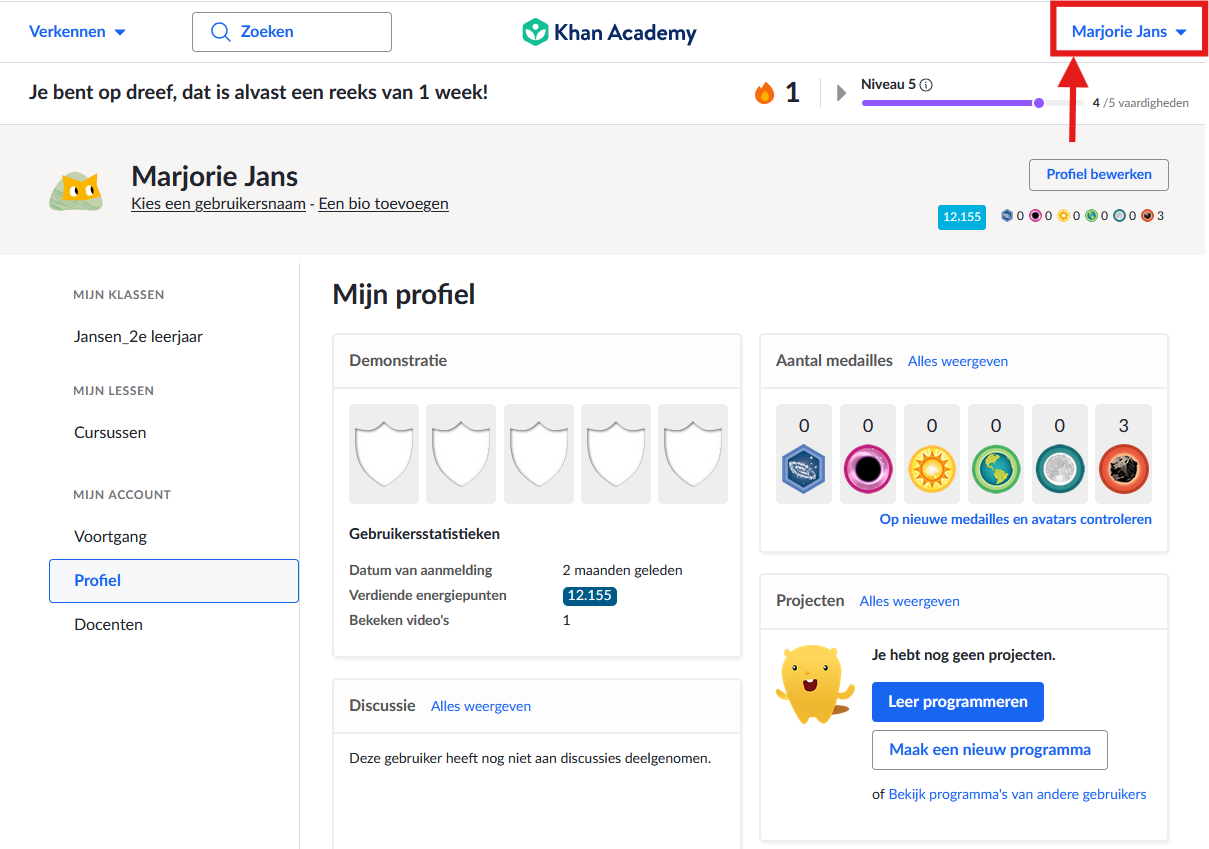Click the "Mijn profiel" heading
This screenshot has height=849, width=1209.
point(404,295)
